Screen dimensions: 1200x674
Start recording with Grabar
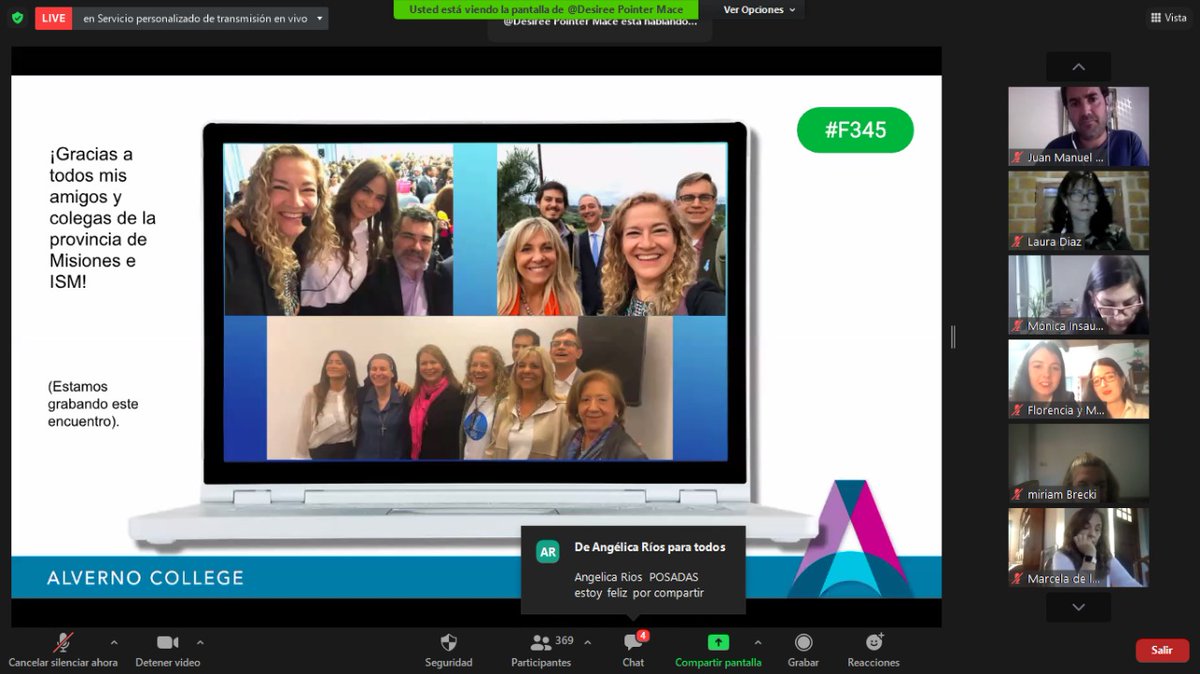click(803, 650)
